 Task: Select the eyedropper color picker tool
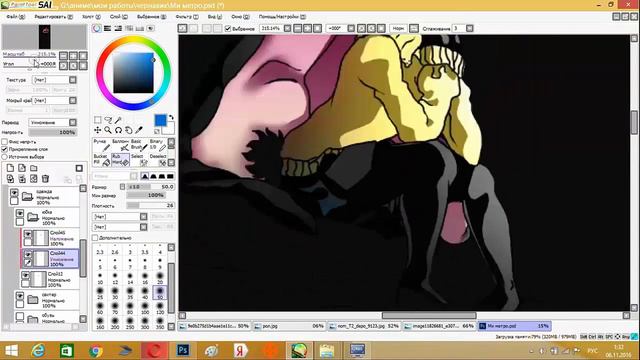coord(139,130)
